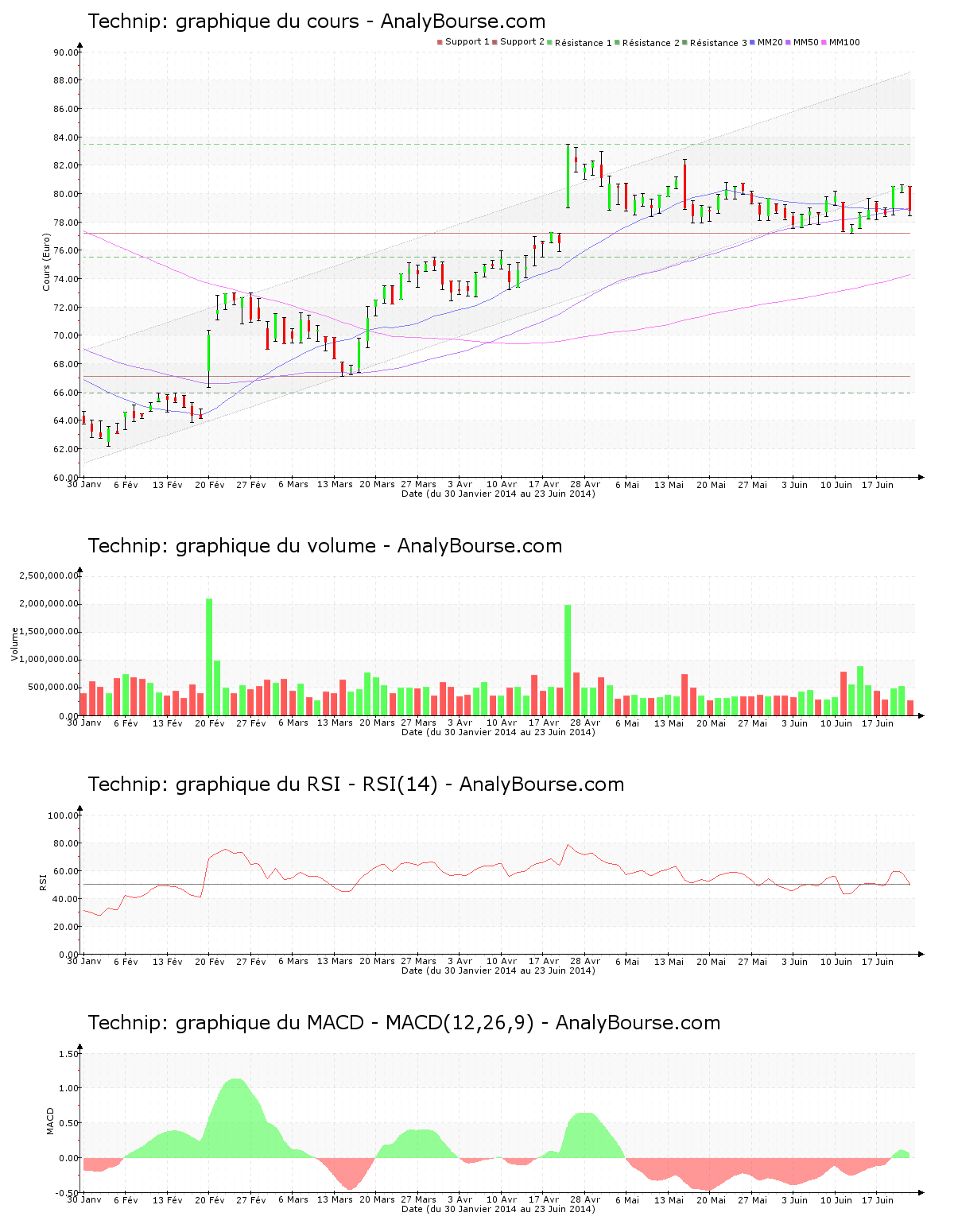Click the 90.00 price axis value

point(66,52)
